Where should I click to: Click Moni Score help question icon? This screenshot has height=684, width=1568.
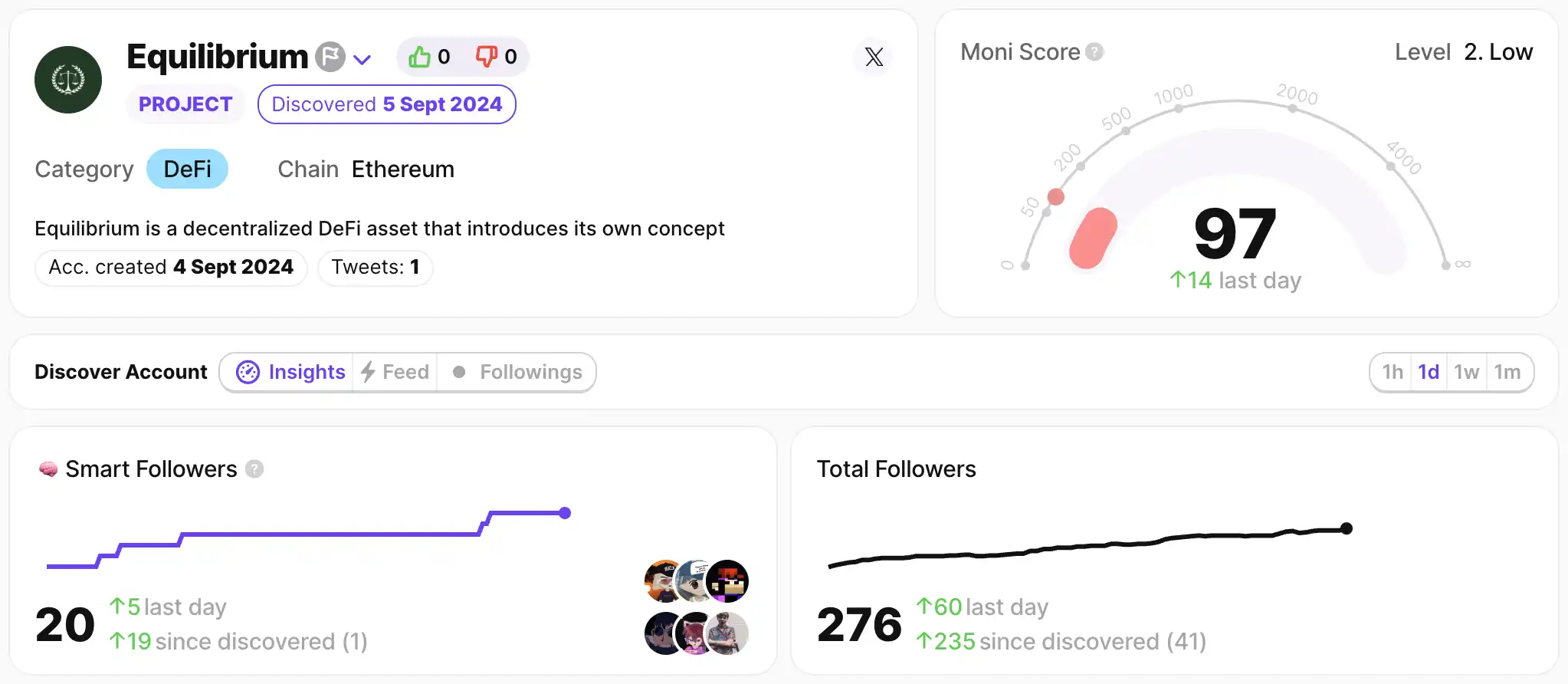tap(1095, 52)
